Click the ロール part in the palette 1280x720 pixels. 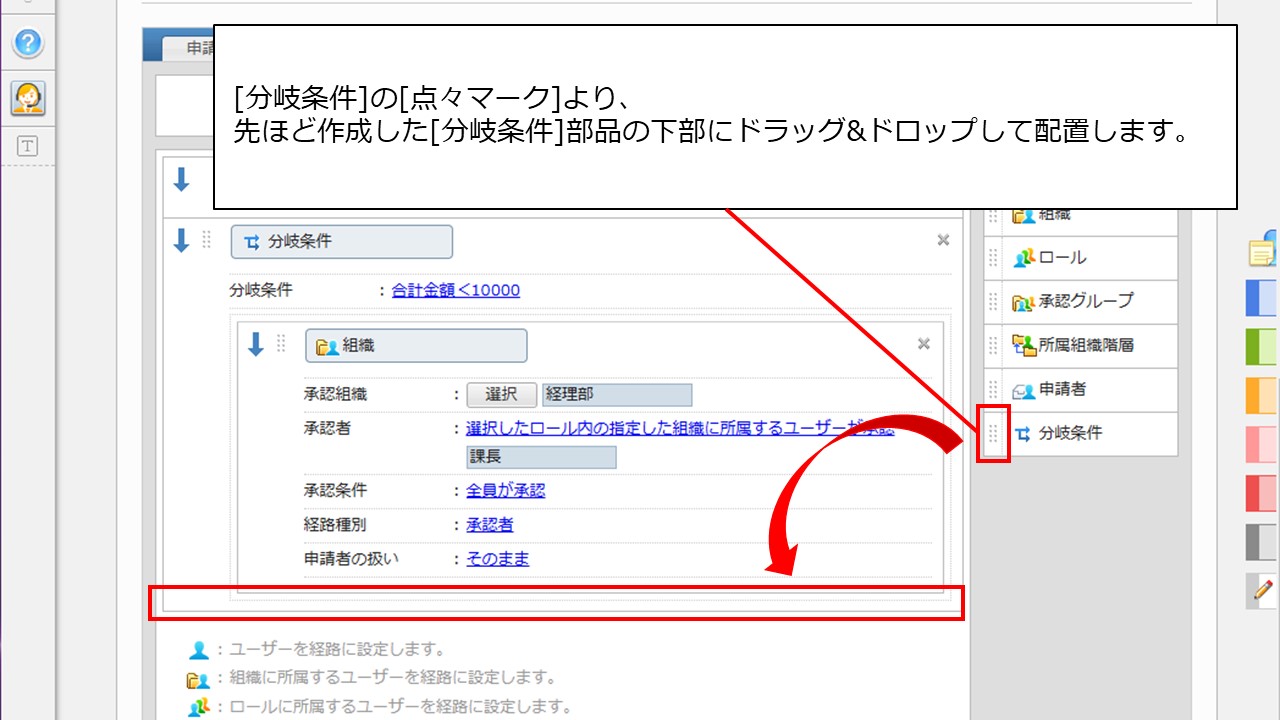pos(1062,258)
